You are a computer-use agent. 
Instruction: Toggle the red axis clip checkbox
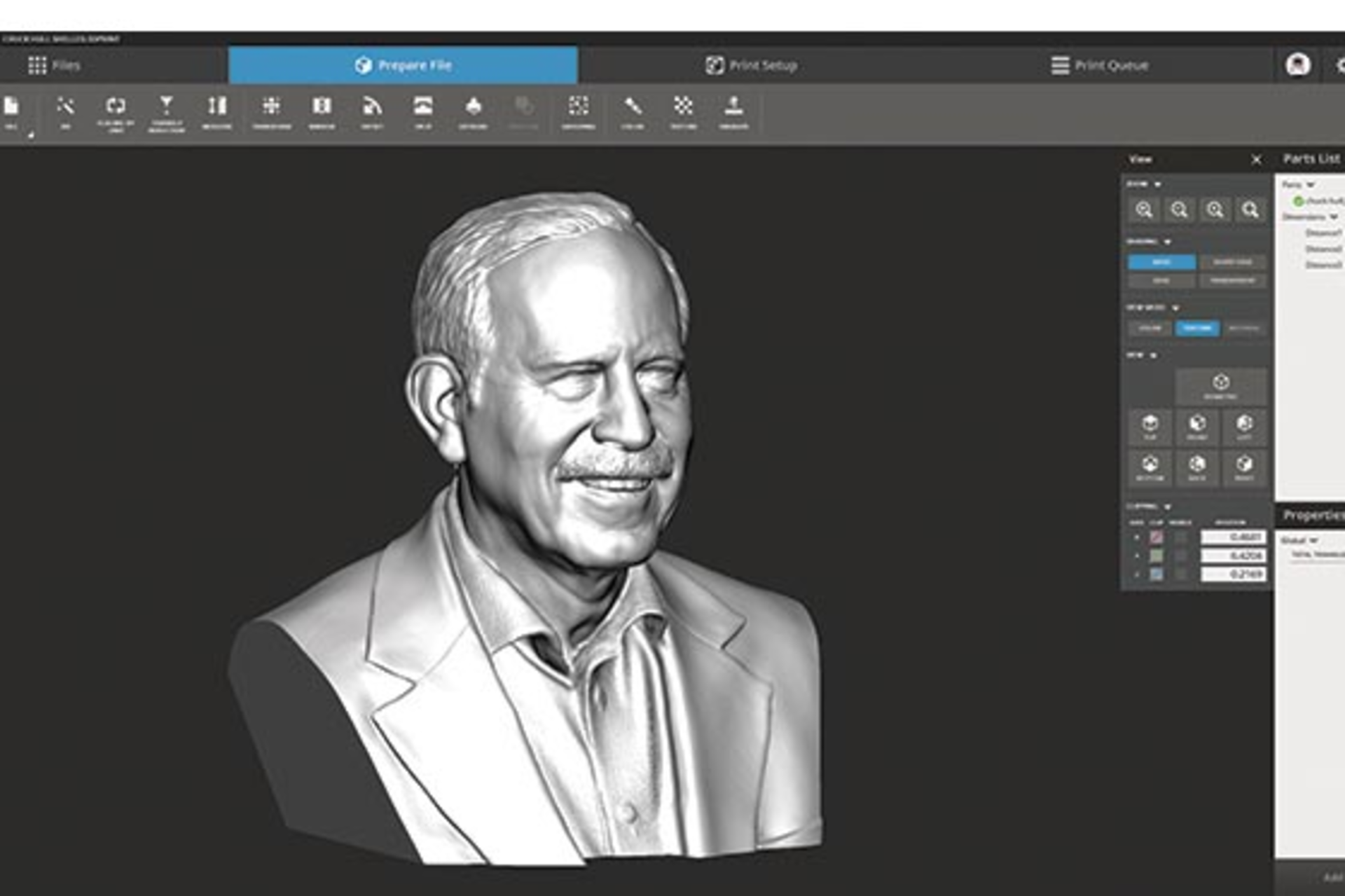pyautogui.click(x=1157, y=538)
